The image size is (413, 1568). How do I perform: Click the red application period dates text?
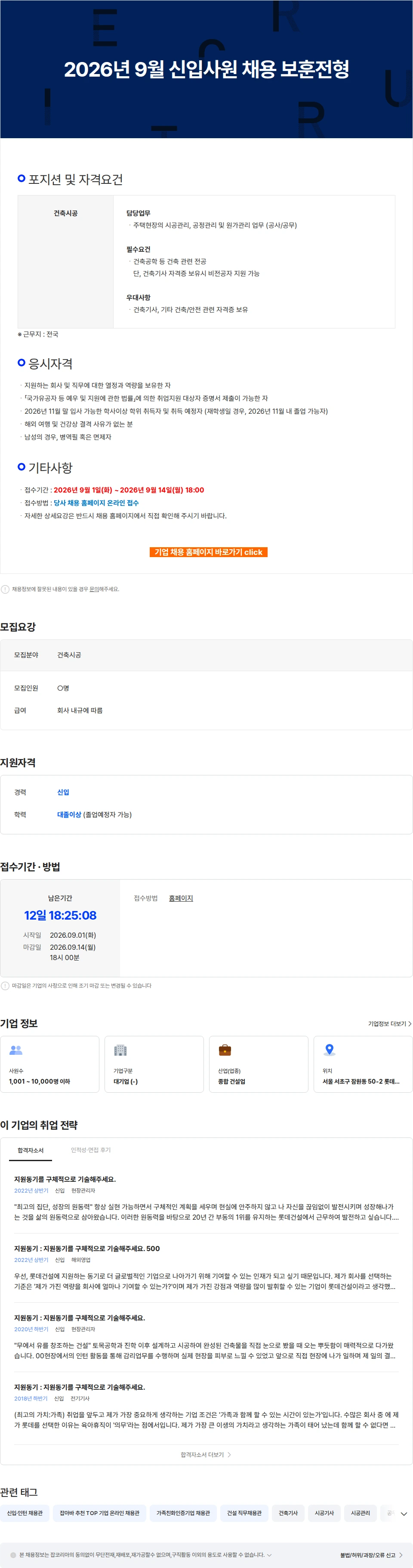pyautogui.click(x=129, y=490)
